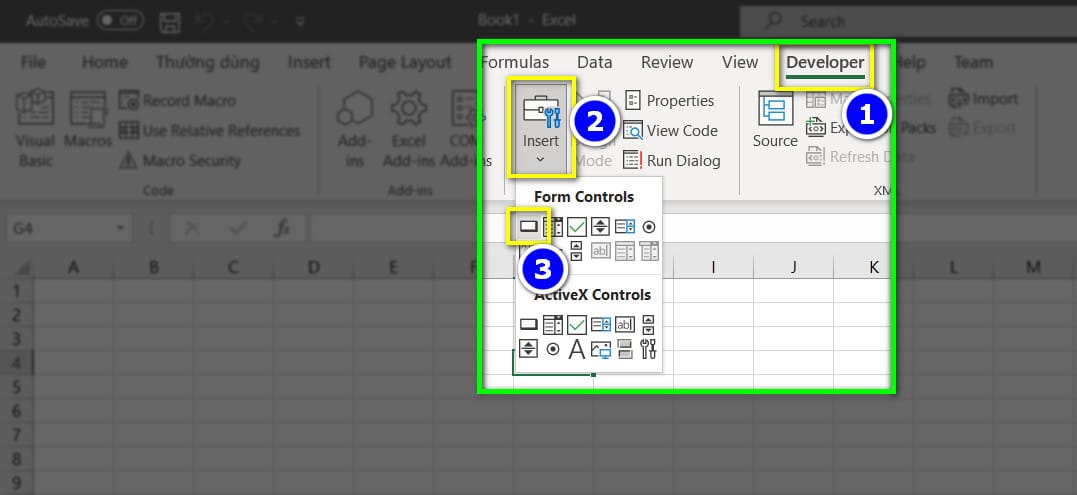Screen dimensions: 1077x495
Task: Click Refresh Data
Action: point(859,157)
